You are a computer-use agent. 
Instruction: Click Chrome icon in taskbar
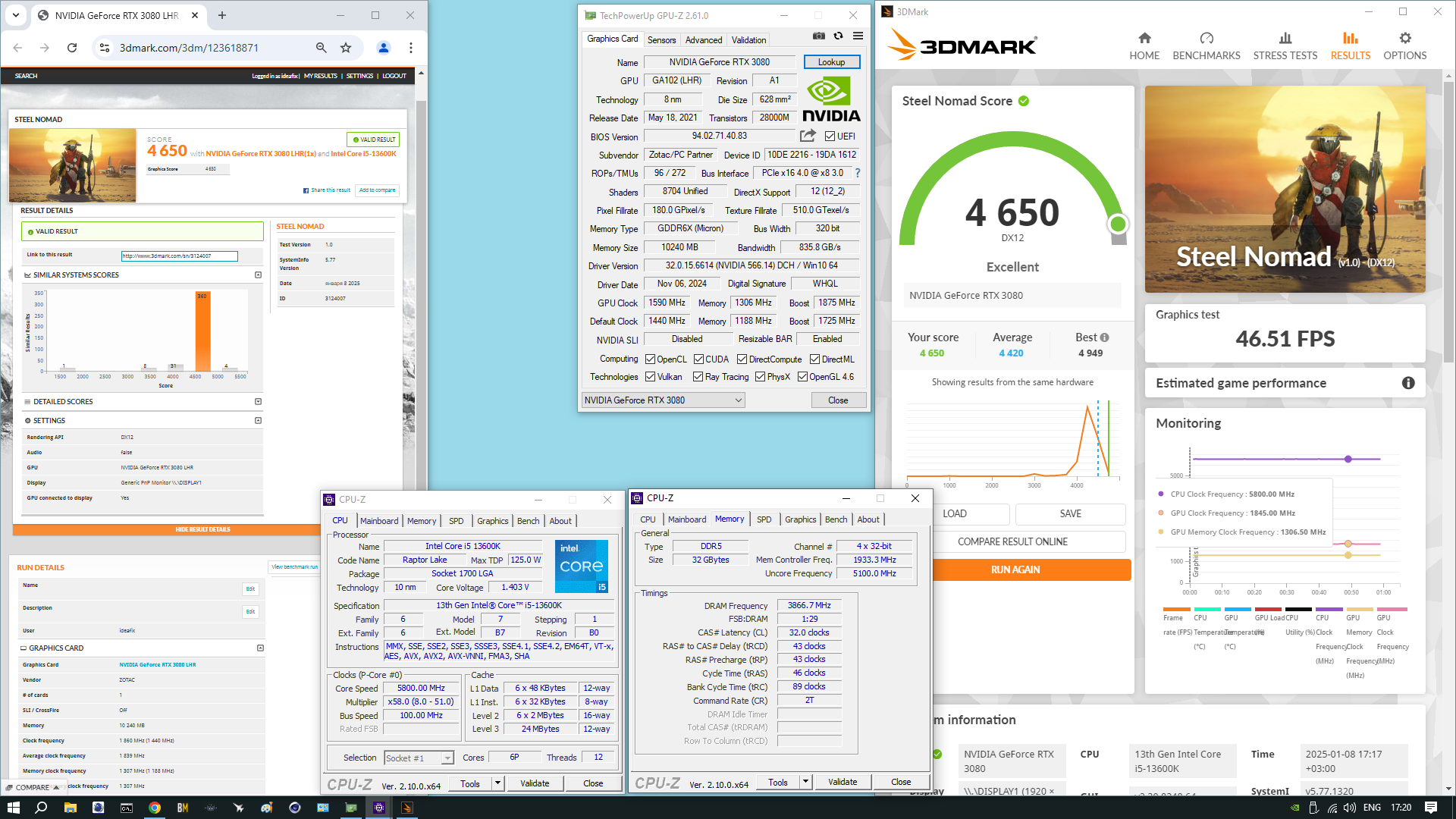click(x=155, y=808)
